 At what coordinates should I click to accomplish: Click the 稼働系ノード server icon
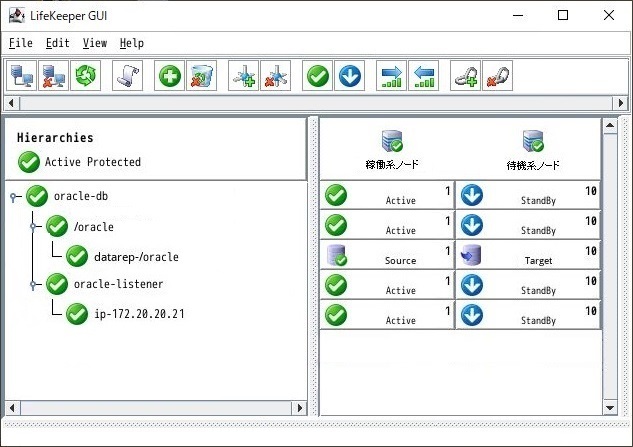click(392, 141)
